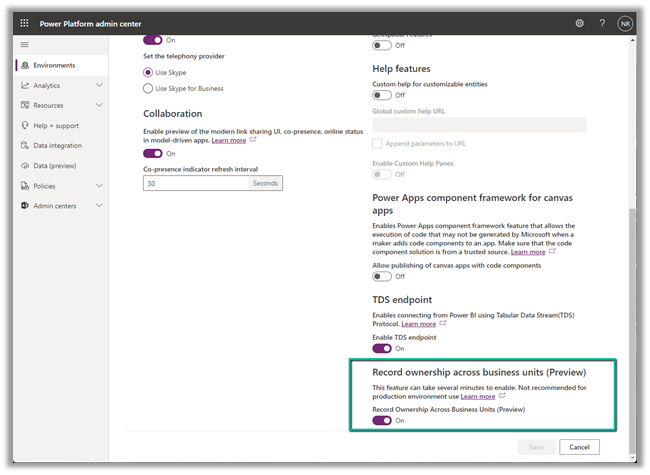Open the settings gear icon
This screenshot has width=650, height=475.
click(x=579, y=22)
